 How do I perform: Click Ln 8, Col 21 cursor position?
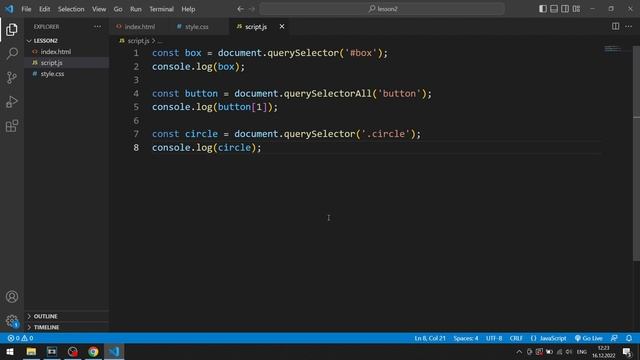click(x=430, y=338)
